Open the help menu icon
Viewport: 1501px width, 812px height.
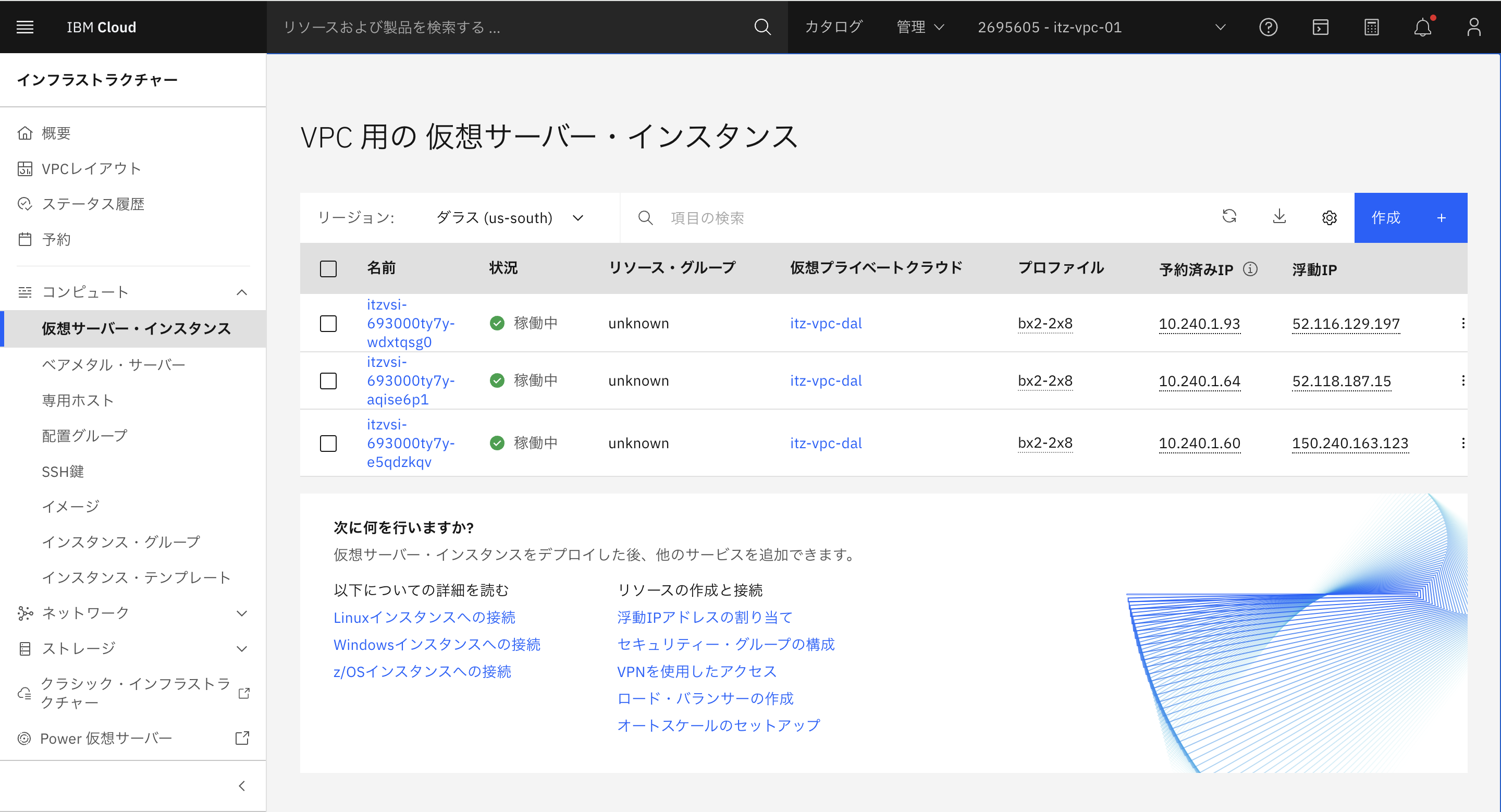click(x=1269, y=27)
